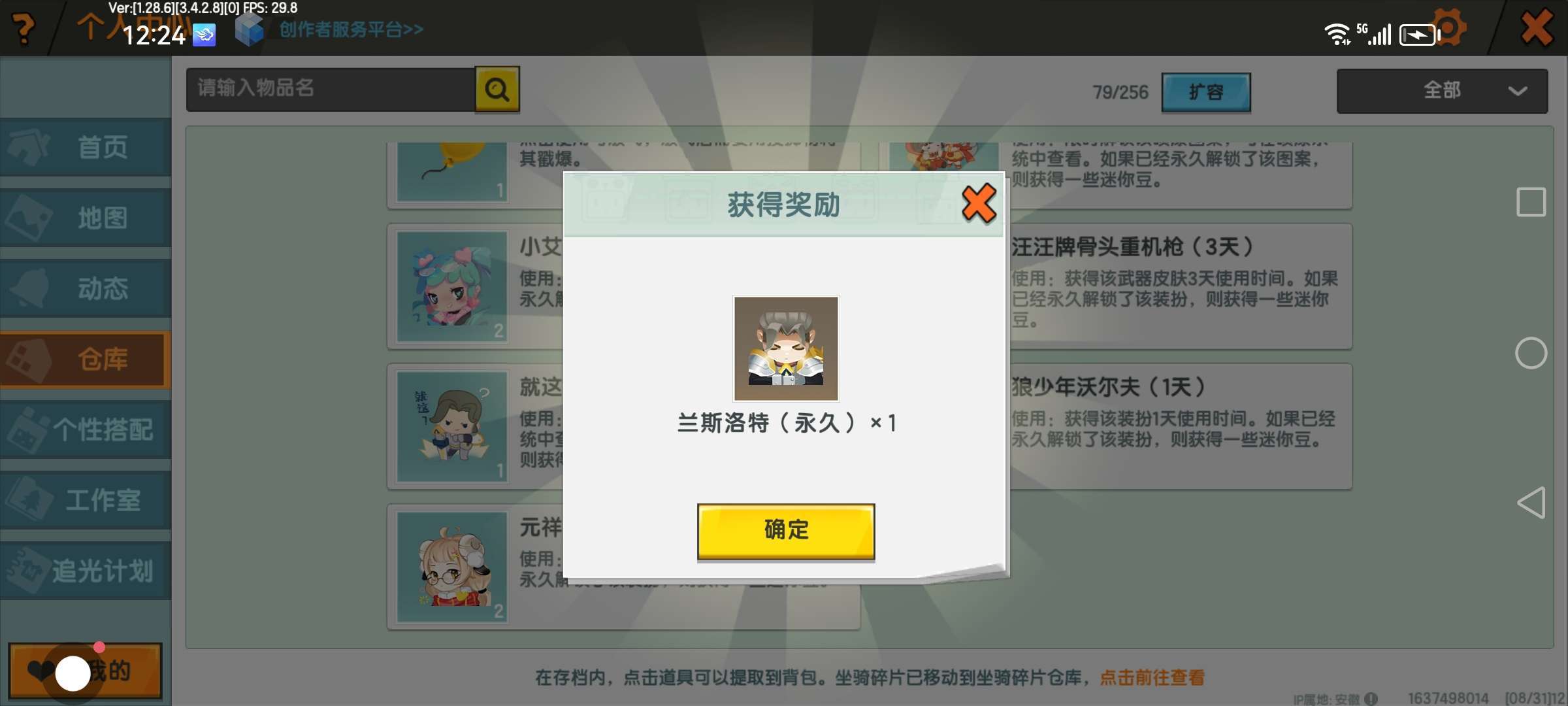This screenshot has height=706, width=1568.
Task: Tap the Android recent apps square
Action: [x=1531, y=202]
